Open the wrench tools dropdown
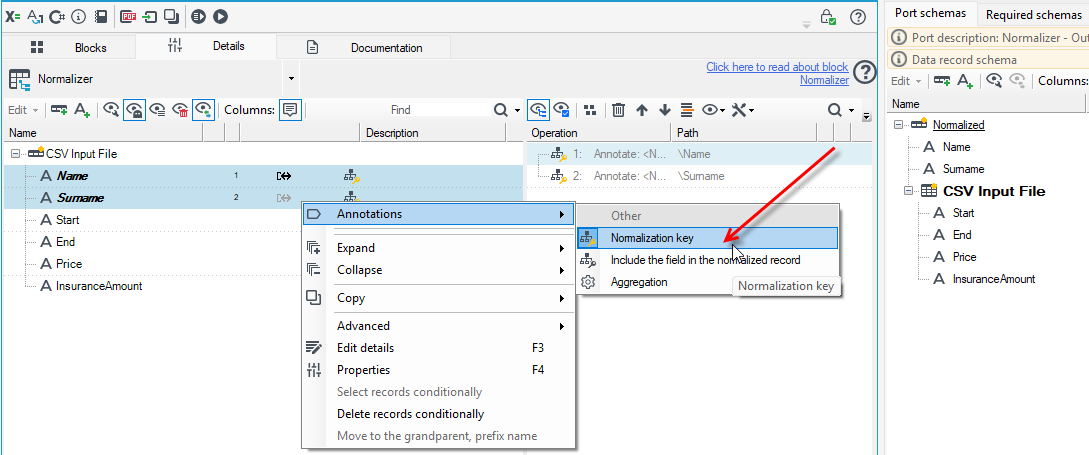The height and width of the screenshot is (455, 1089). click(x=742, y=110)
